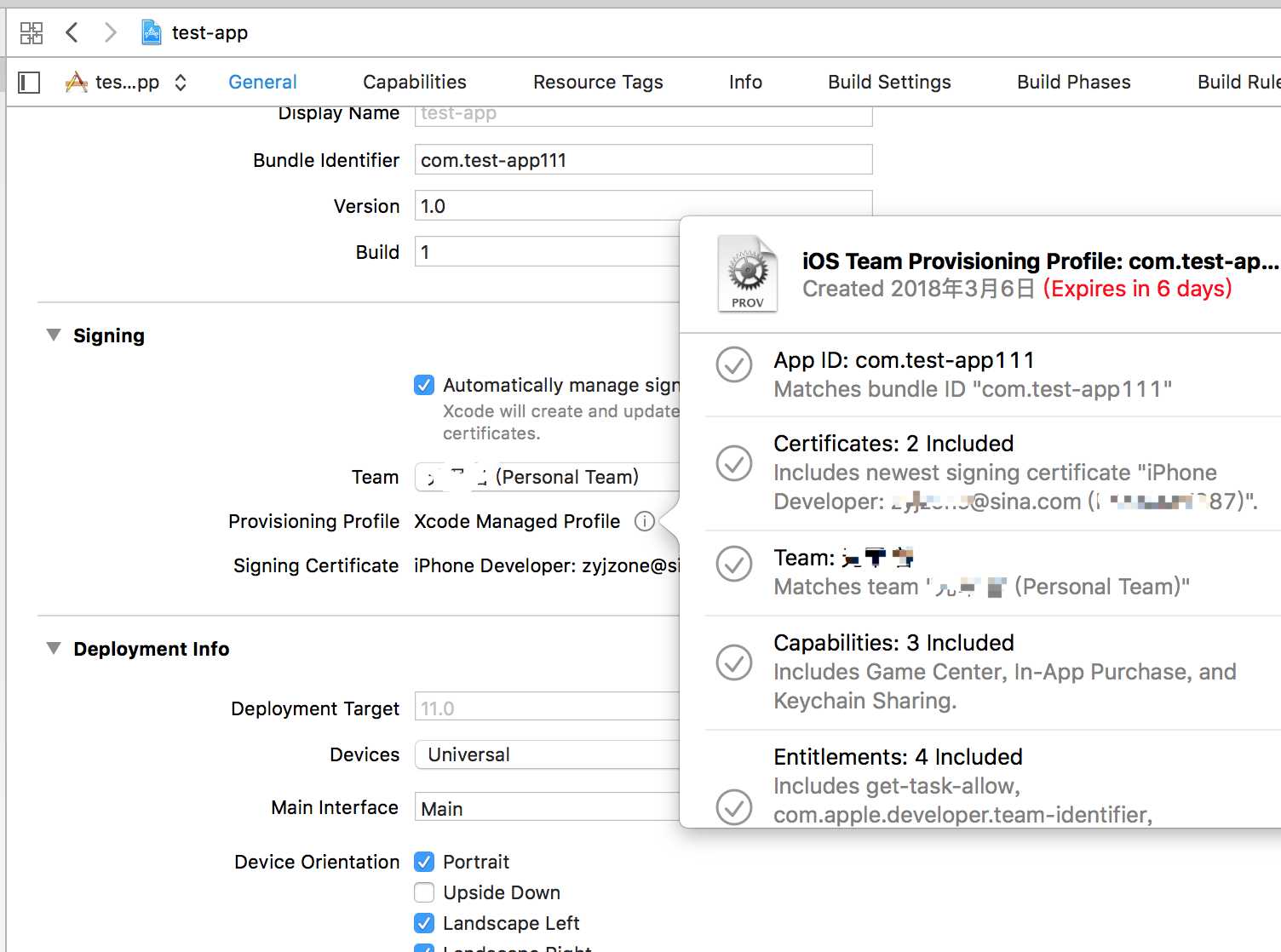Open the target selector up-down arrows
This screenshot has width=1281, height=952.
coord(181,83)
